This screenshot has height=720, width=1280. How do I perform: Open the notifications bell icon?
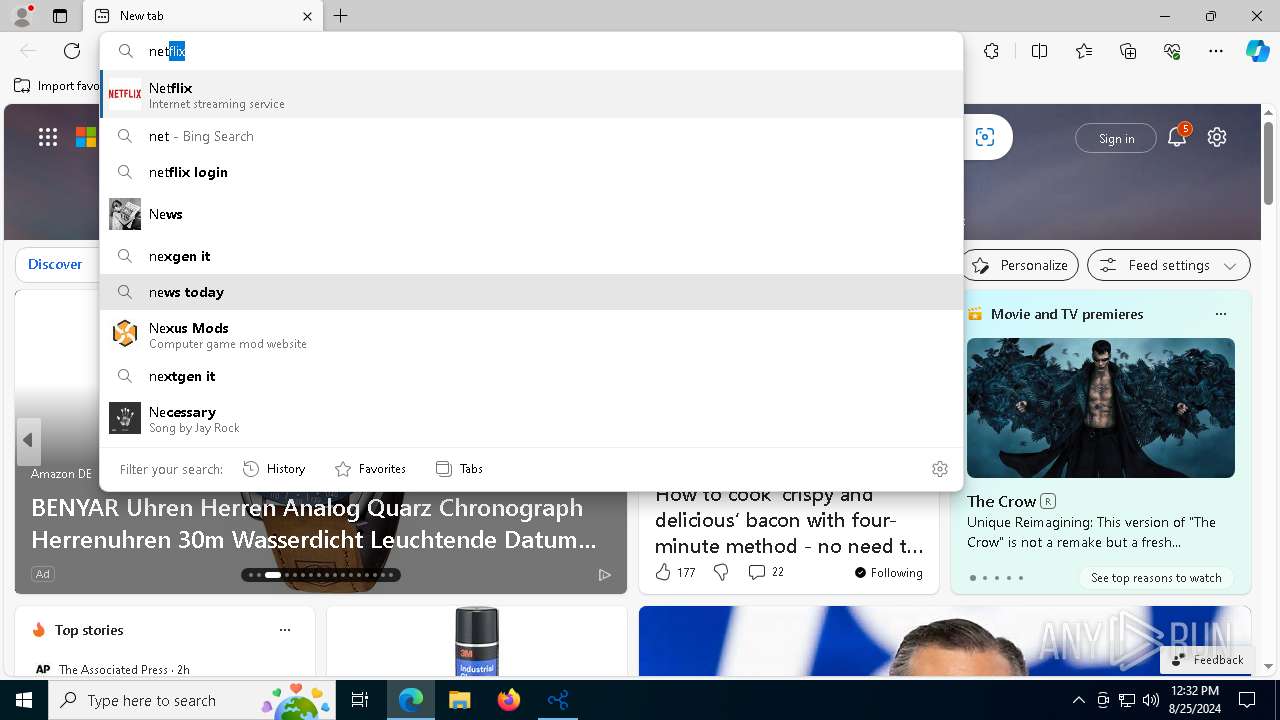[1177, 137]
